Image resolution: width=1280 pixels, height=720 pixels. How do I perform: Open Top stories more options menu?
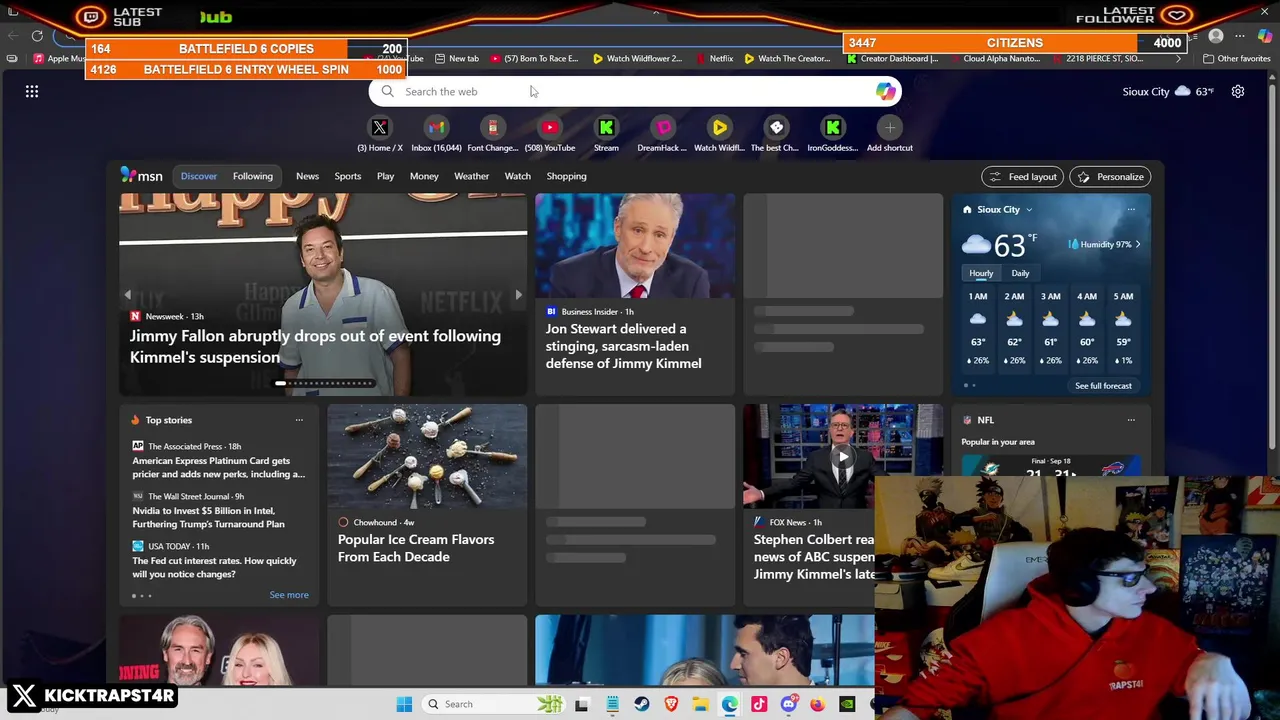point(299,420)
